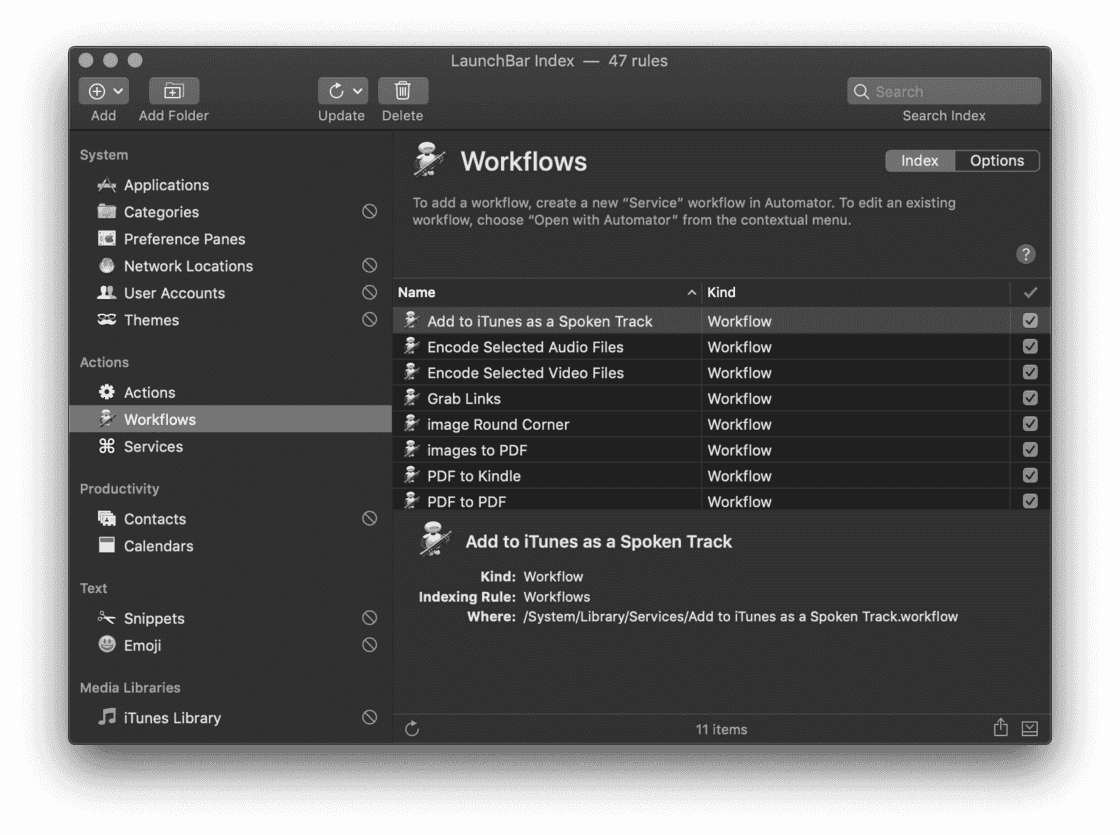Select Emoji in the sidebar
Viewport: 1120px width, 835px height.
point(230,646)
